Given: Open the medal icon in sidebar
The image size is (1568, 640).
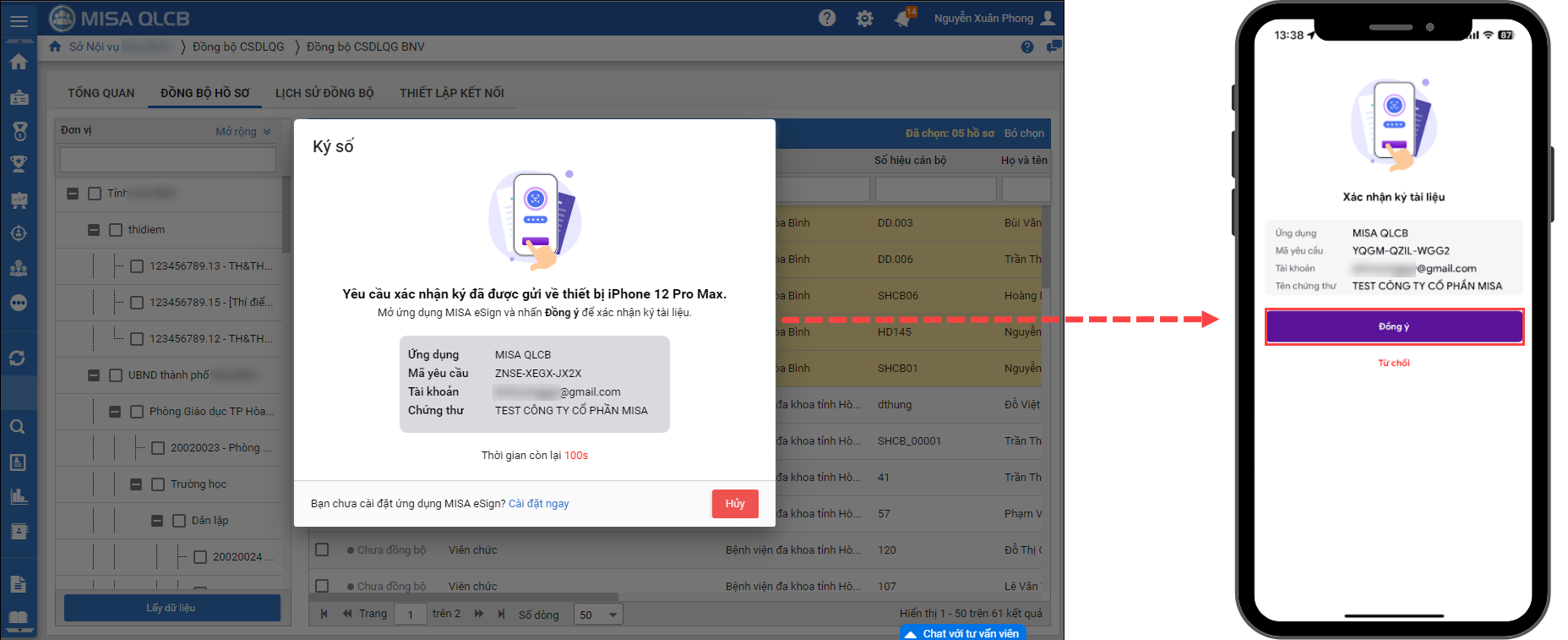Looking at the screenshot, I should click(19, 131).
